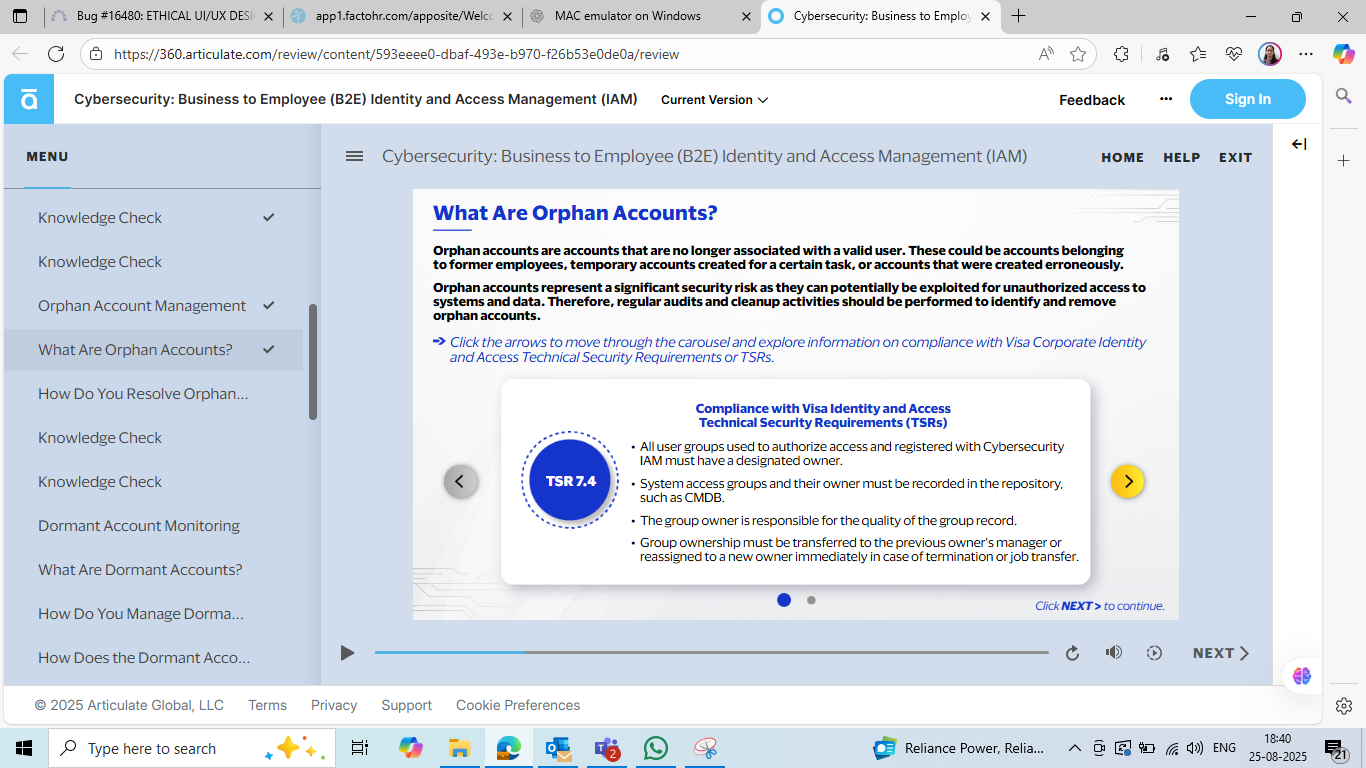
Task: Open Microsoft Teams from the taskbar
Action: pos(607,748)
